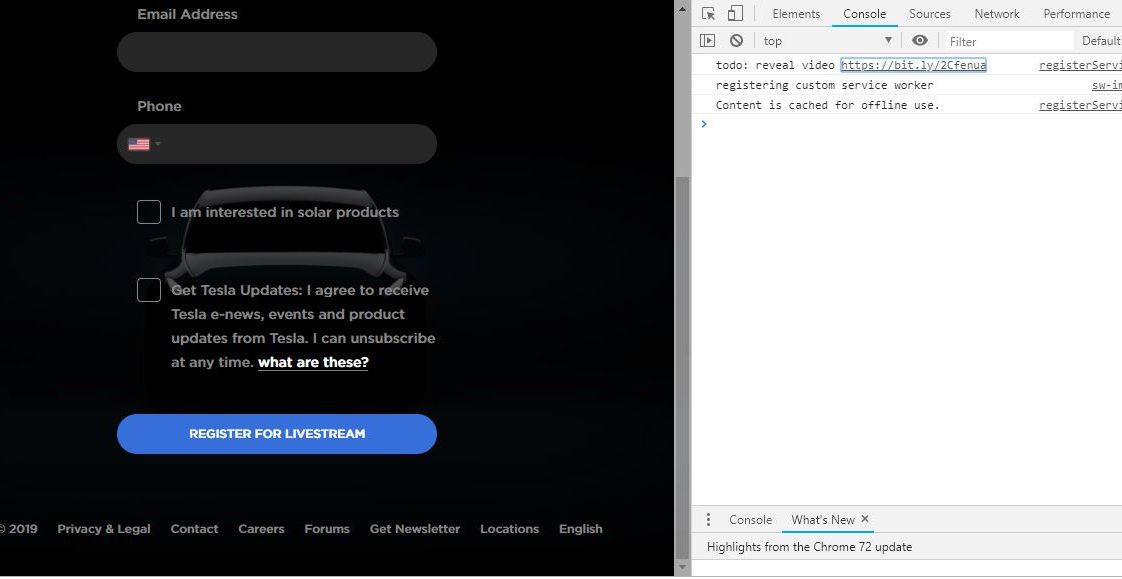Image resolution: width=1122 pixels, height=579 pixels.
Task: Check the Get Tesla Updates checkbox
Action: tap(149, 290)
